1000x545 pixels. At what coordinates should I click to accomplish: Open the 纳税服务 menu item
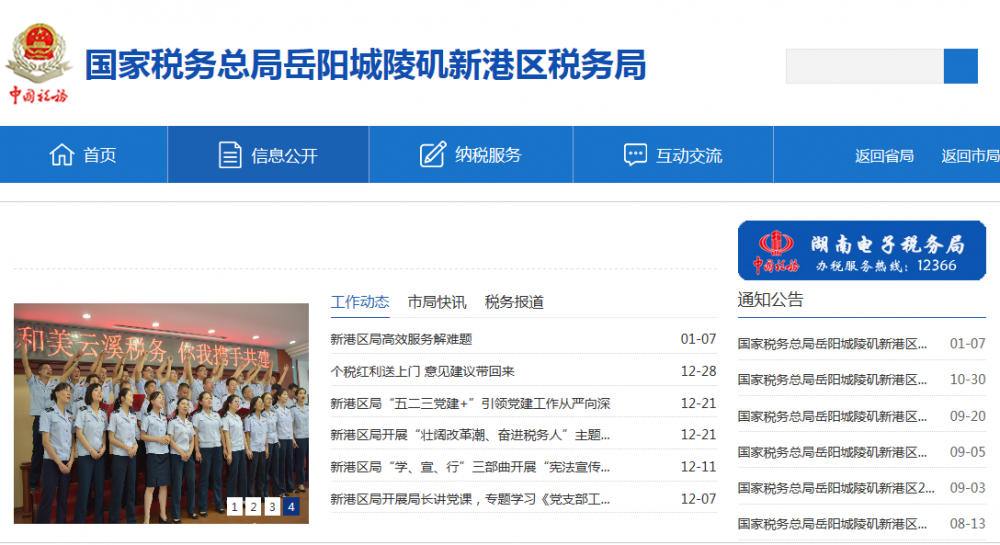471,155
